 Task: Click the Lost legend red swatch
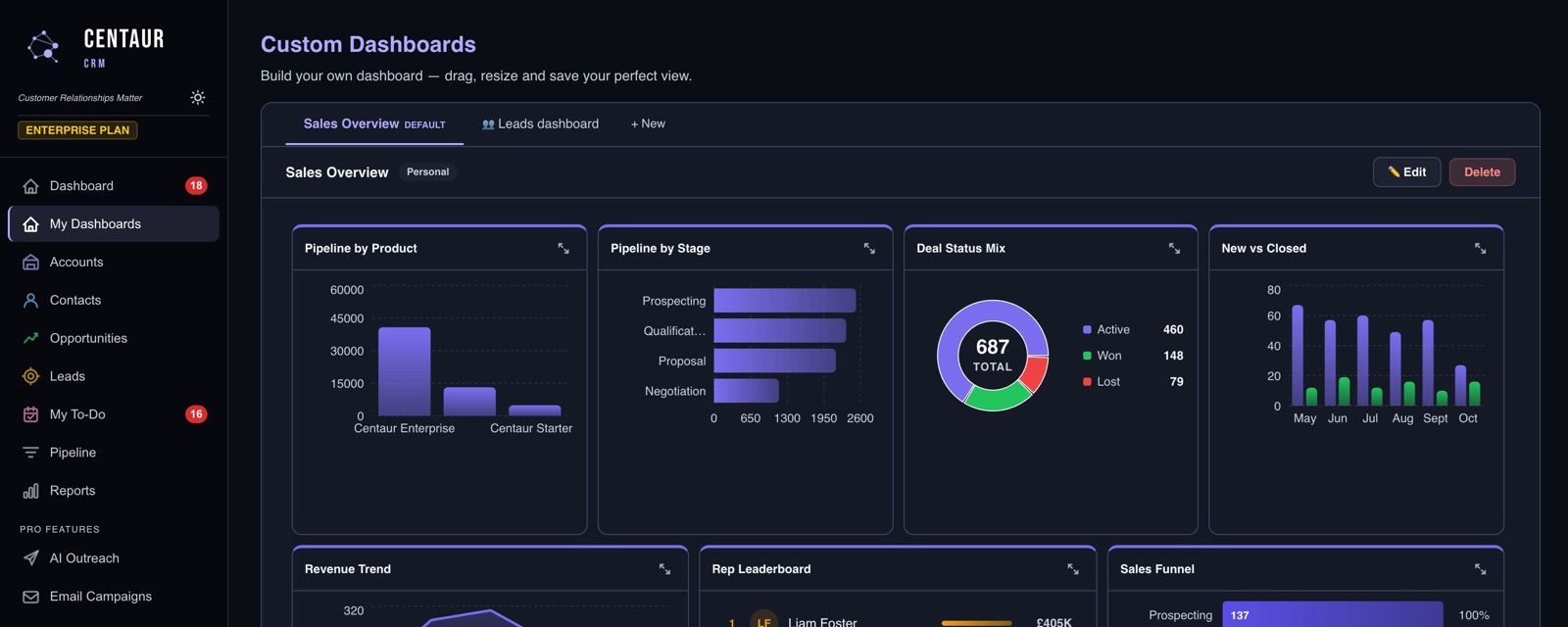pos(1087,382)
